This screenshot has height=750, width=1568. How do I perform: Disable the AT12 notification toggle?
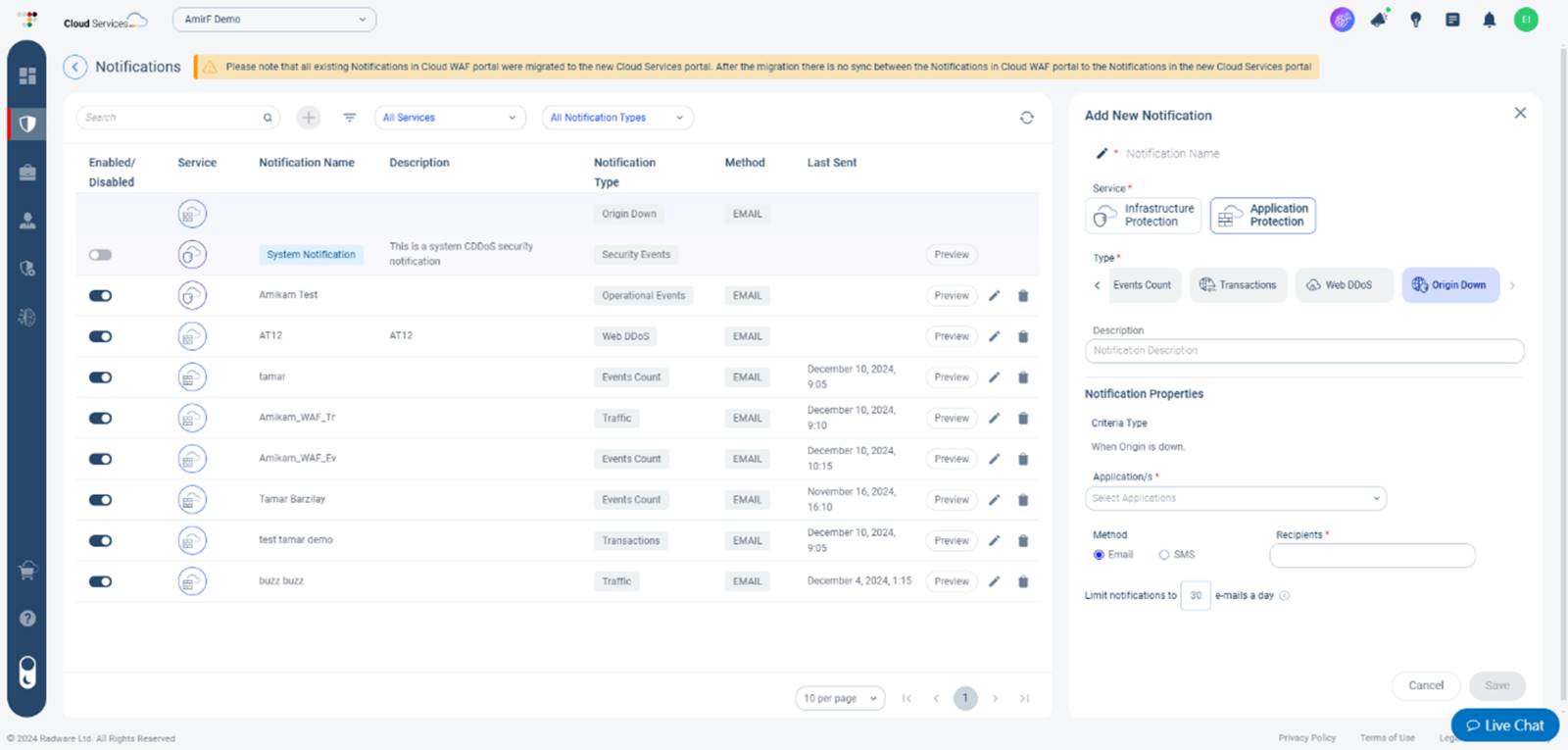pyautogui.click(x=100, y=336)
